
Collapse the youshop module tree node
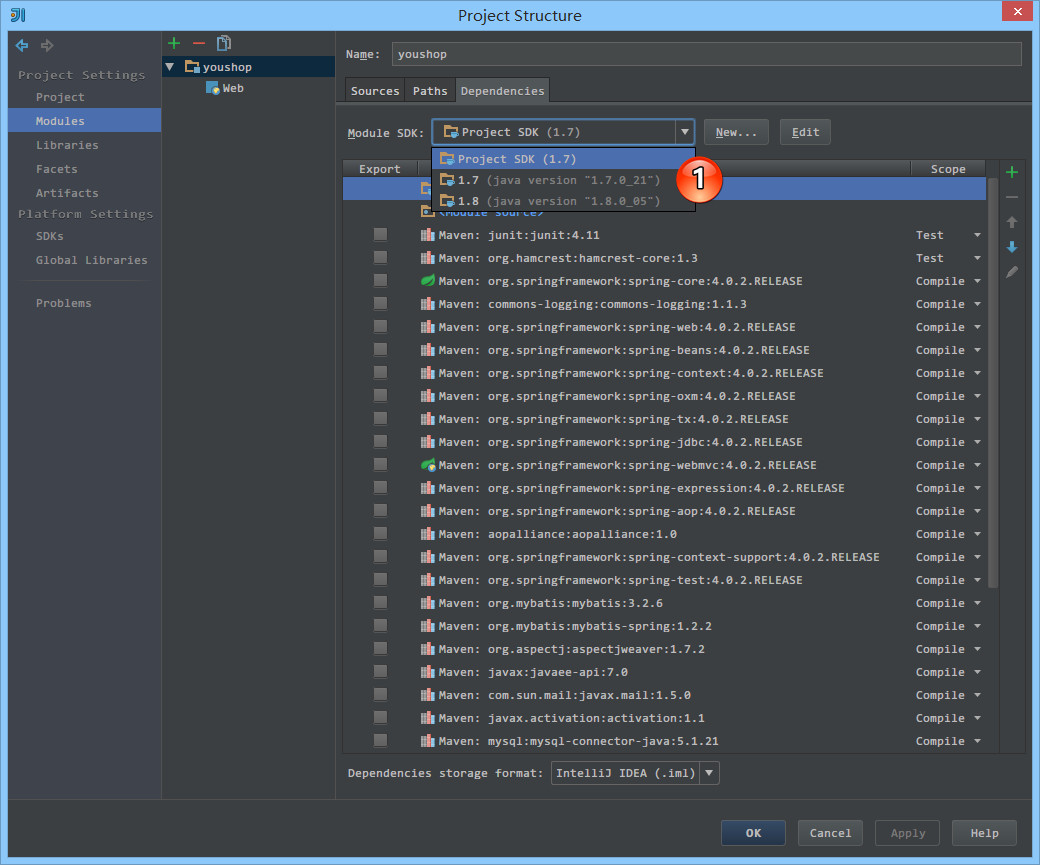[170, 67]
